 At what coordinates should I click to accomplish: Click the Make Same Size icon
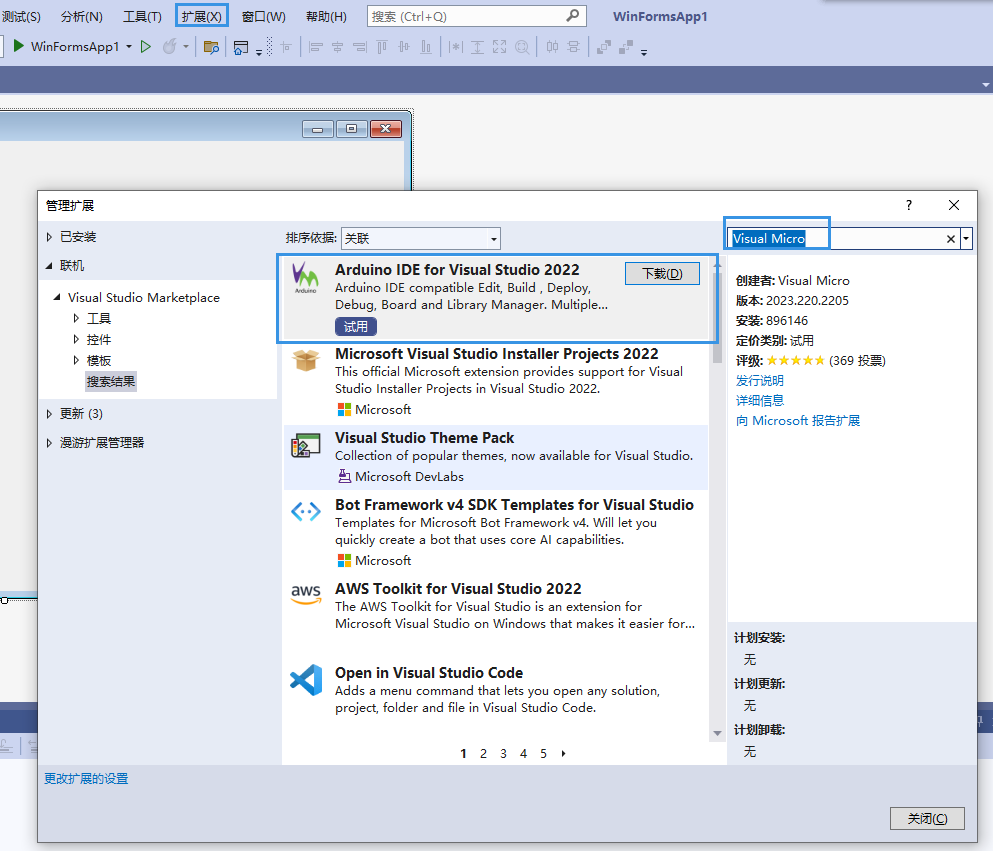(x=500, y=47)
